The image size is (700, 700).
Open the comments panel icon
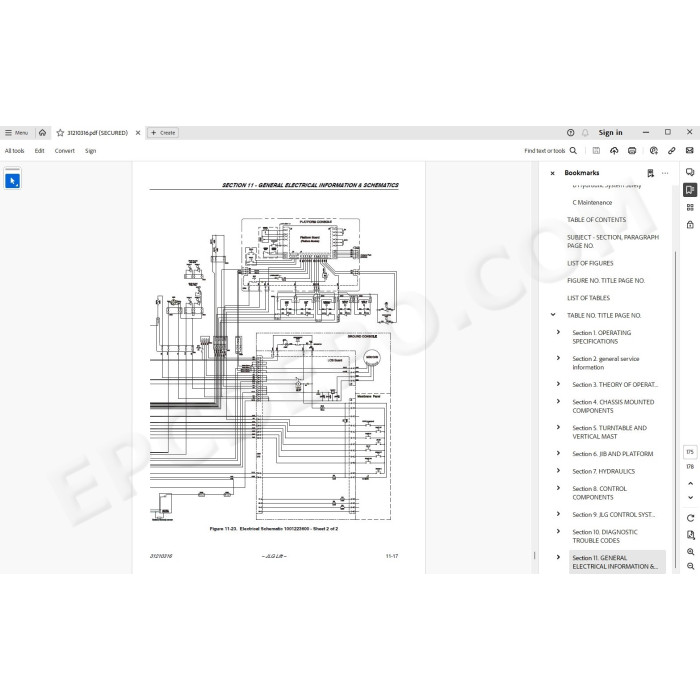[x=690, y=172]
